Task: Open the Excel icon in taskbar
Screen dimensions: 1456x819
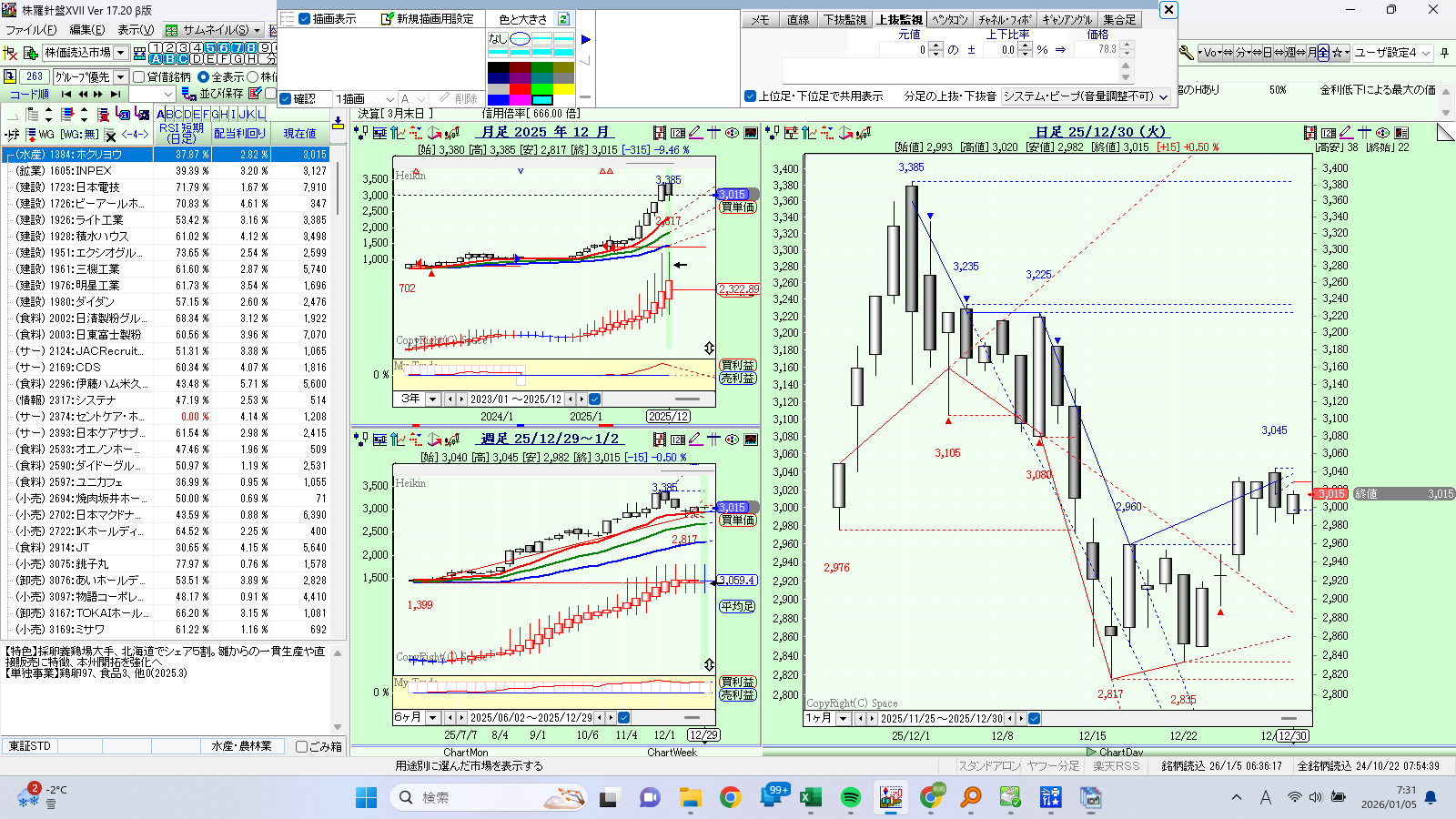Action: (x=810, y=798)
